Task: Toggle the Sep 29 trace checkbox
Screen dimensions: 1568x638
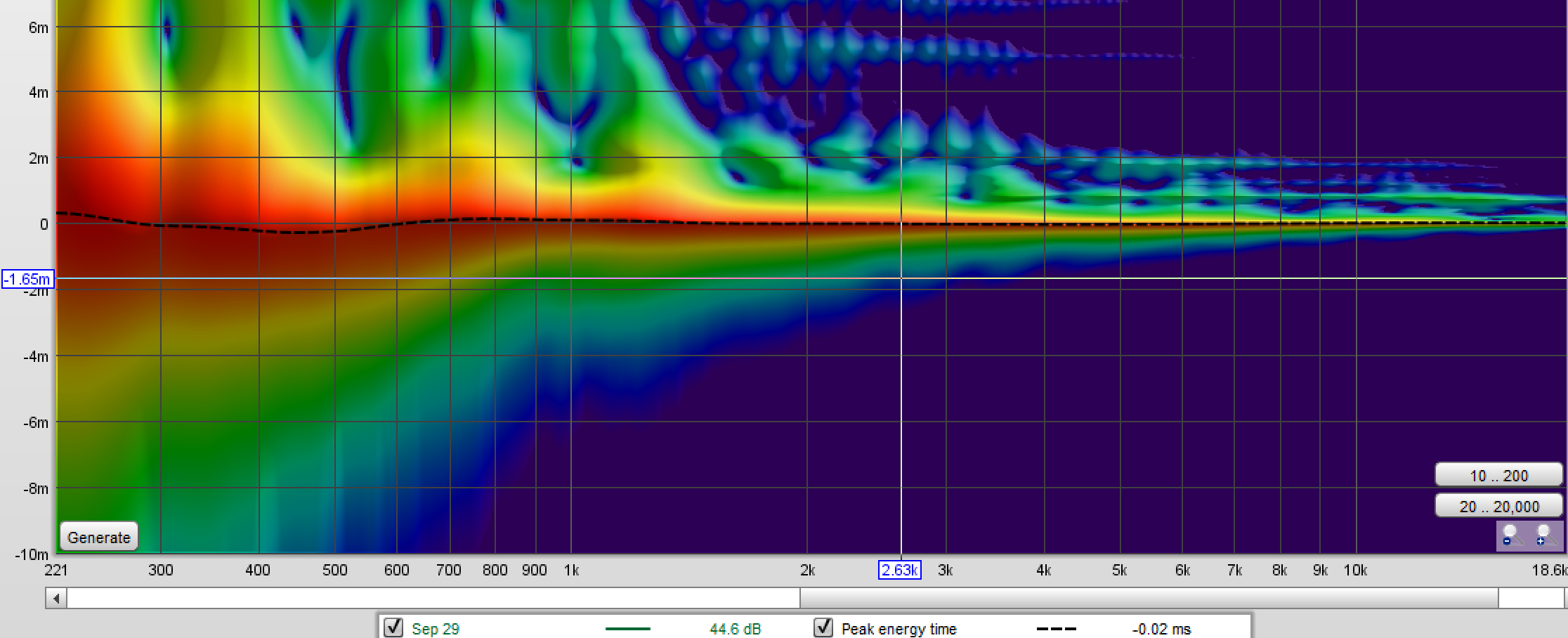Action: pyautogui.click(x=393, y=627)
